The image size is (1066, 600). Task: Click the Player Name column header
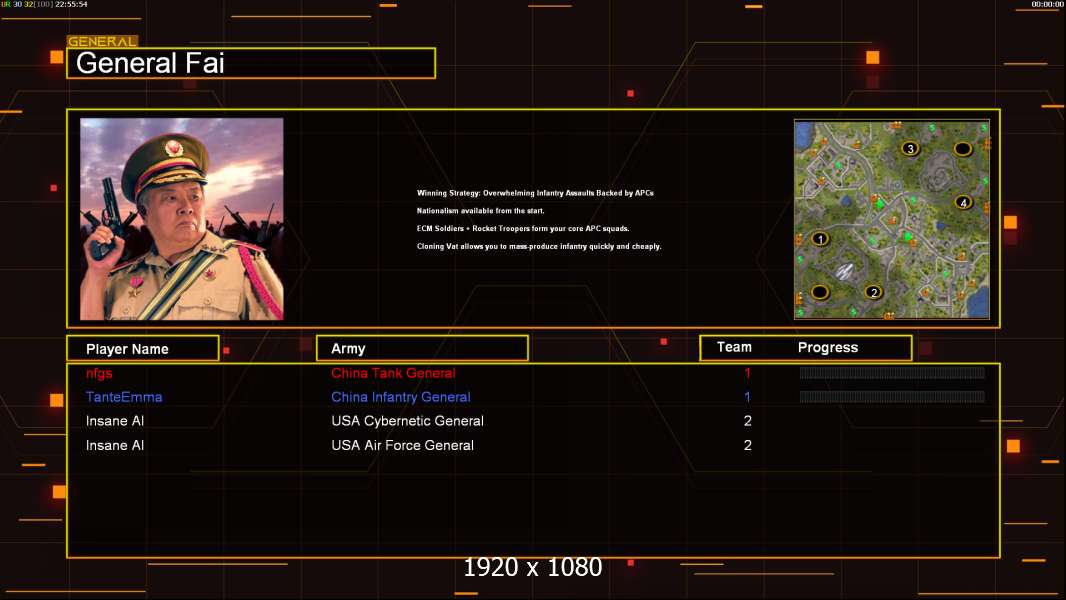tap(143, 348)
